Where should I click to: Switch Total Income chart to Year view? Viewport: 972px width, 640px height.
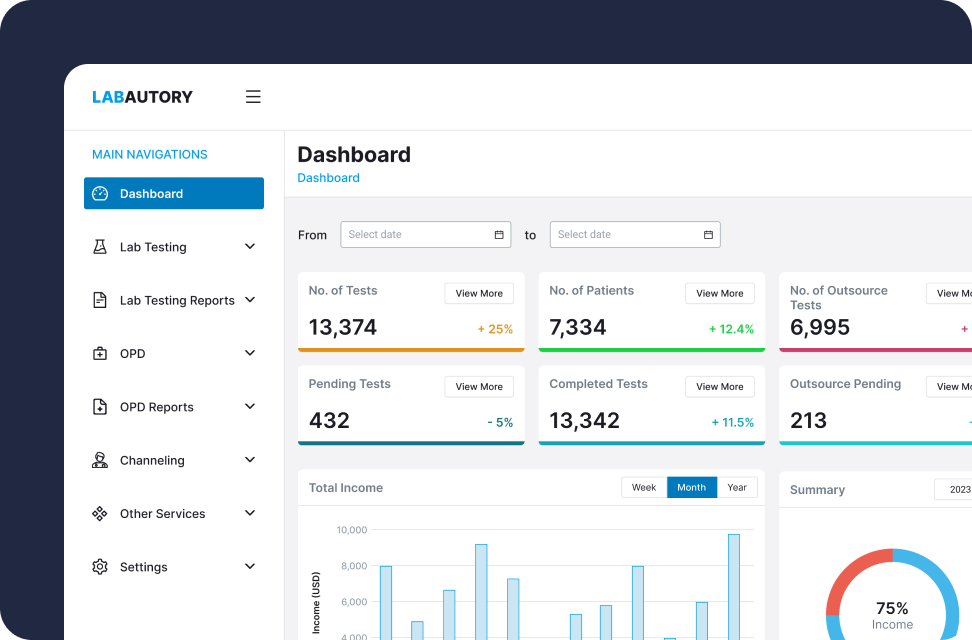coord(737,487)
